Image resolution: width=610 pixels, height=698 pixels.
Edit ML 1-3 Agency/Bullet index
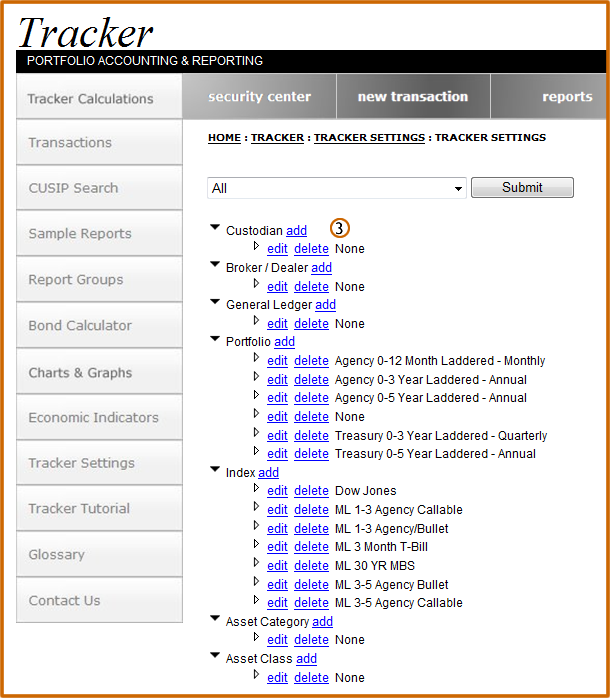click(x=277, y=528)
